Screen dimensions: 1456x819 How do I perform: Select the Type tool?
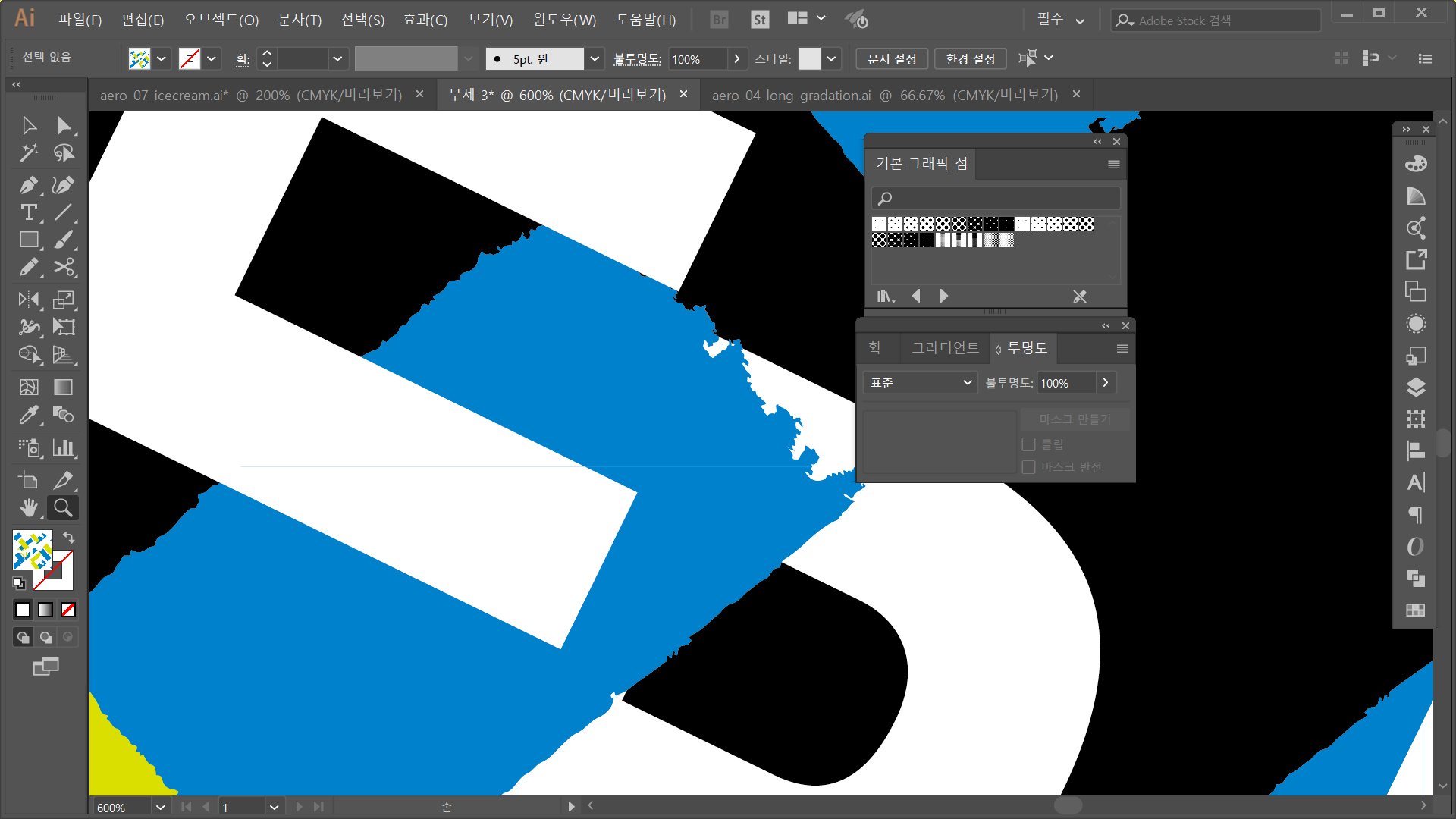(x=29, y=212)
